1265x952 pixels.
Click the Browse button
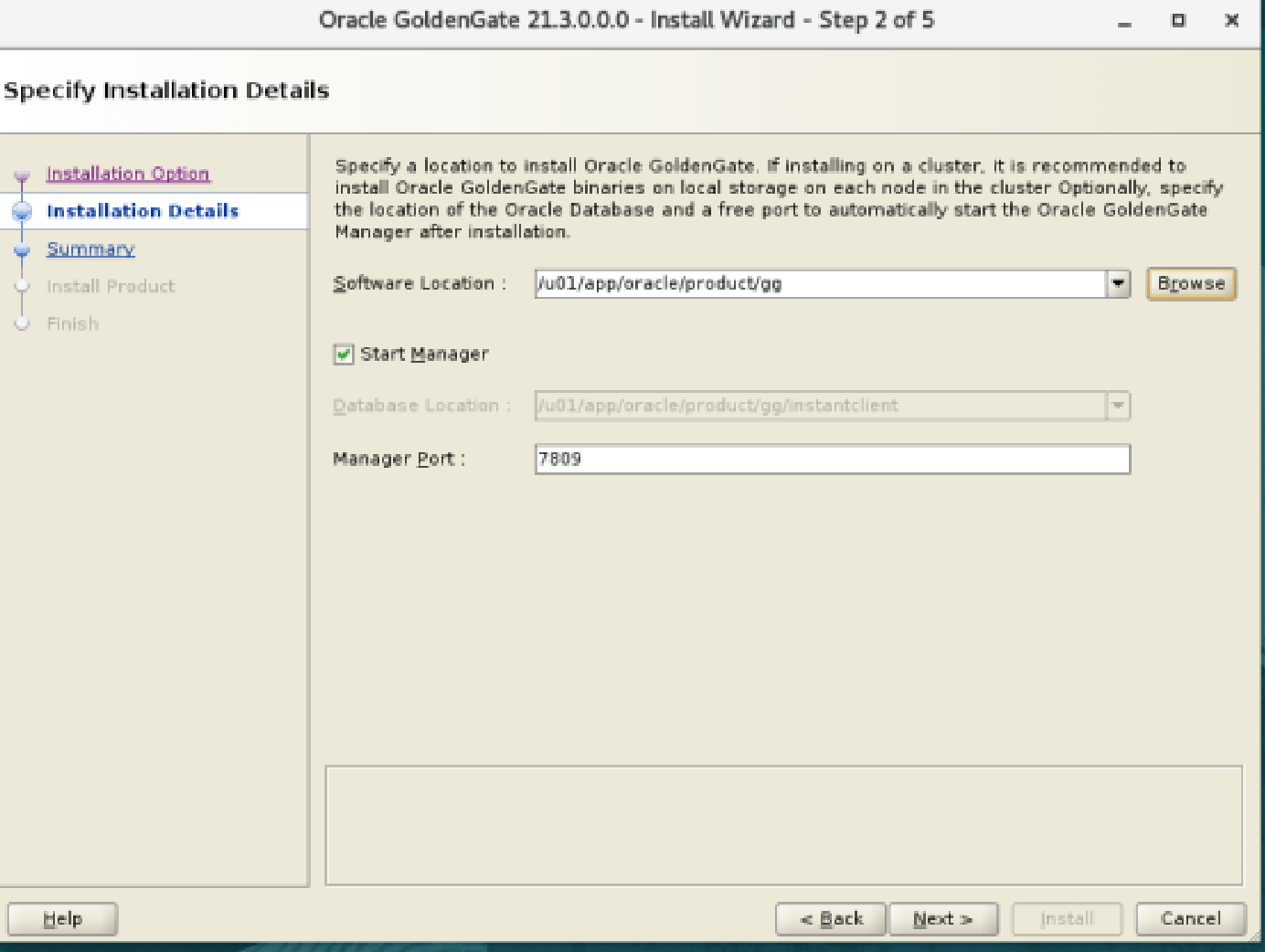click(x=1191, y=283)
